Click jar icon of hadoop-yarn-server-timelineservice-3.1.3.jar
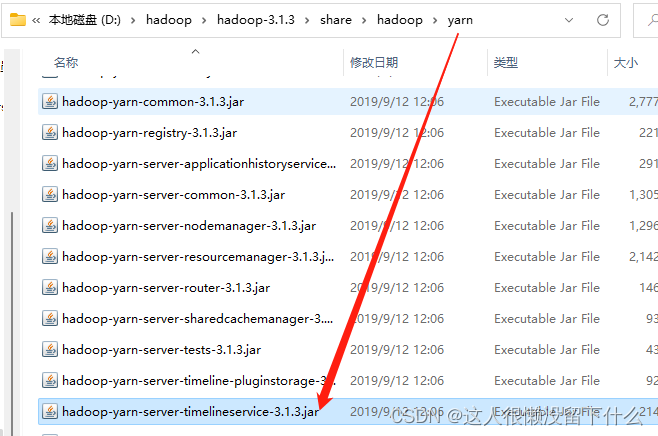The image size is (658, 436). tap(50, 412)
